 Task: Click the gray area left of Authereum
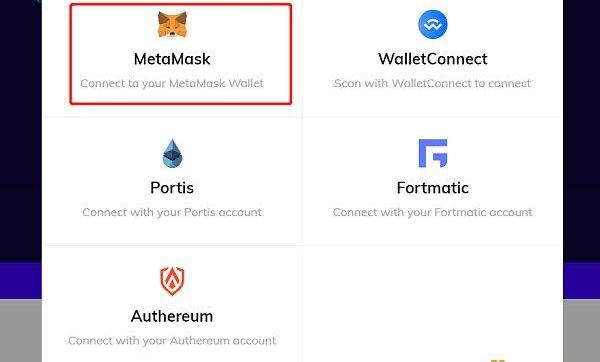coord(21,331)
